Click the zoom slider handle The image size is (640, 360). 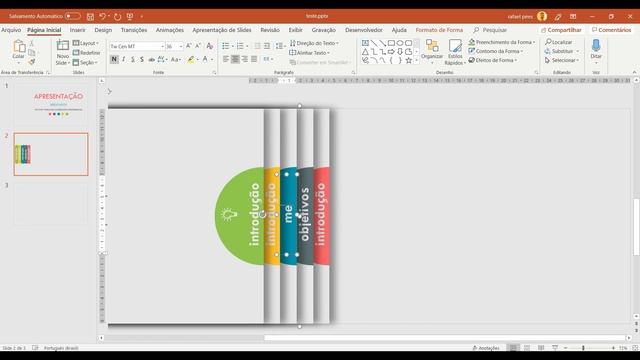[x=583, y=348]
